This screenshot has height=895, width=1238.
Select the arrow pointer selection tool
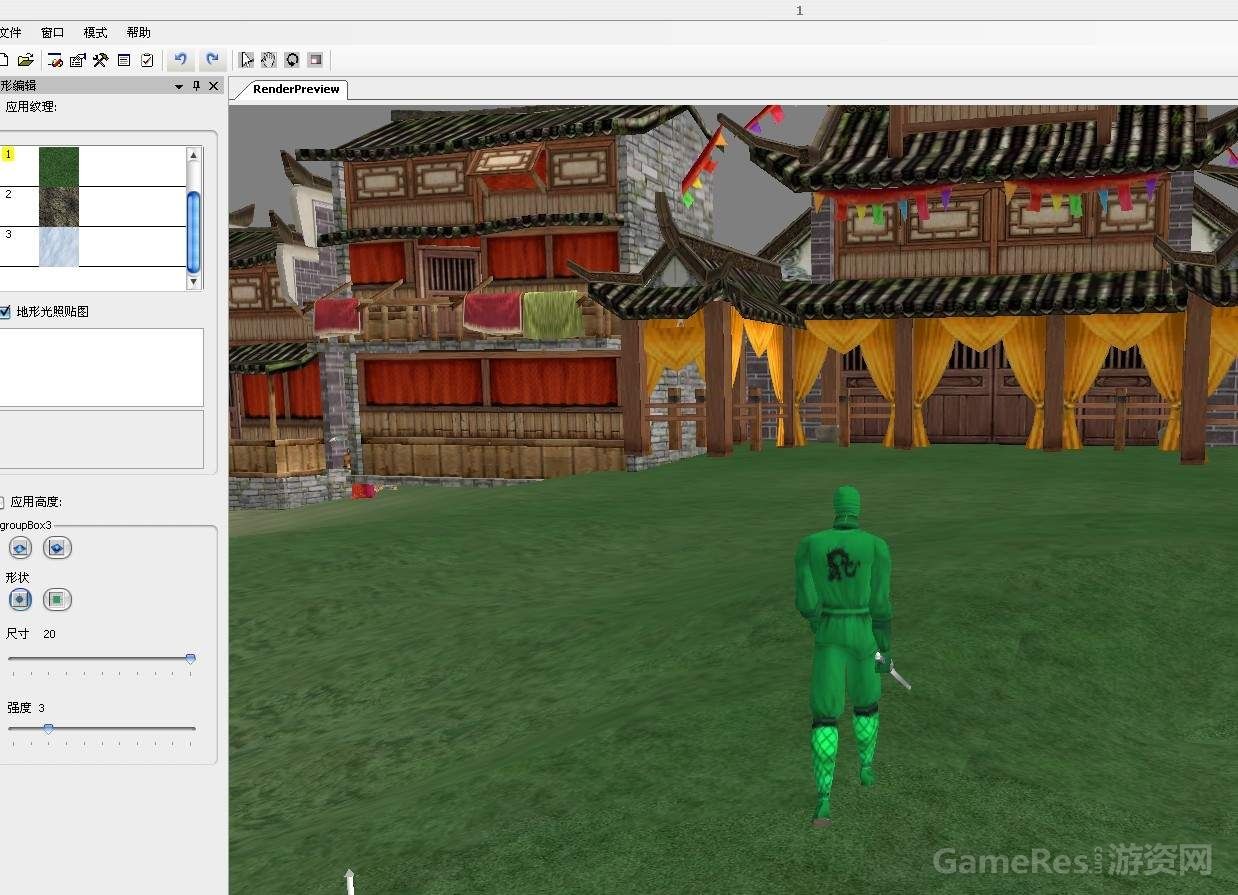coord(247,60)
